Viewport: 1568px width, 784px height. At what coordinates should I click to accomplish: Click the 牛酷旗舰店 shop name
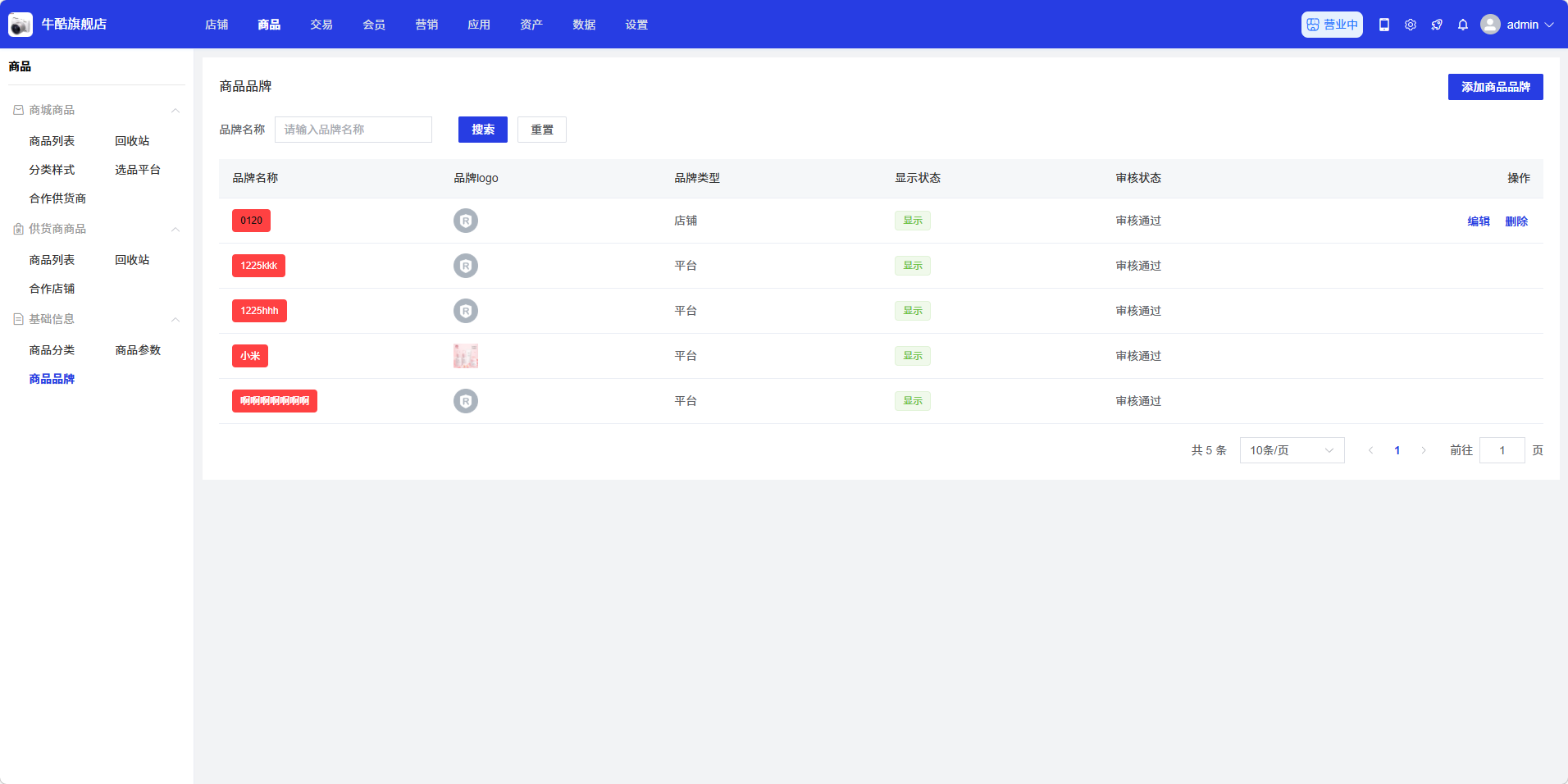pyautogui.click(x=74, y=25)
